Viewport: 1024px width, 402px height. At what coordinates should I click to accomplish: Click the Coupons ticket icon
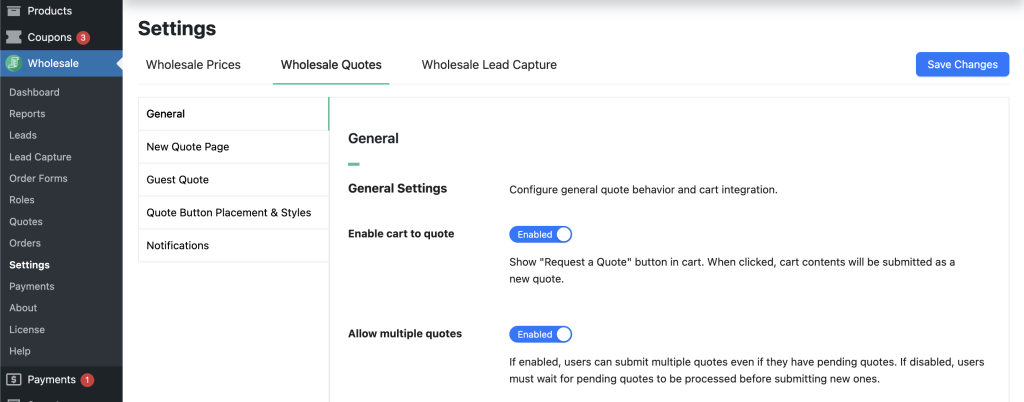pyautogui.click(x=14, y=38)
